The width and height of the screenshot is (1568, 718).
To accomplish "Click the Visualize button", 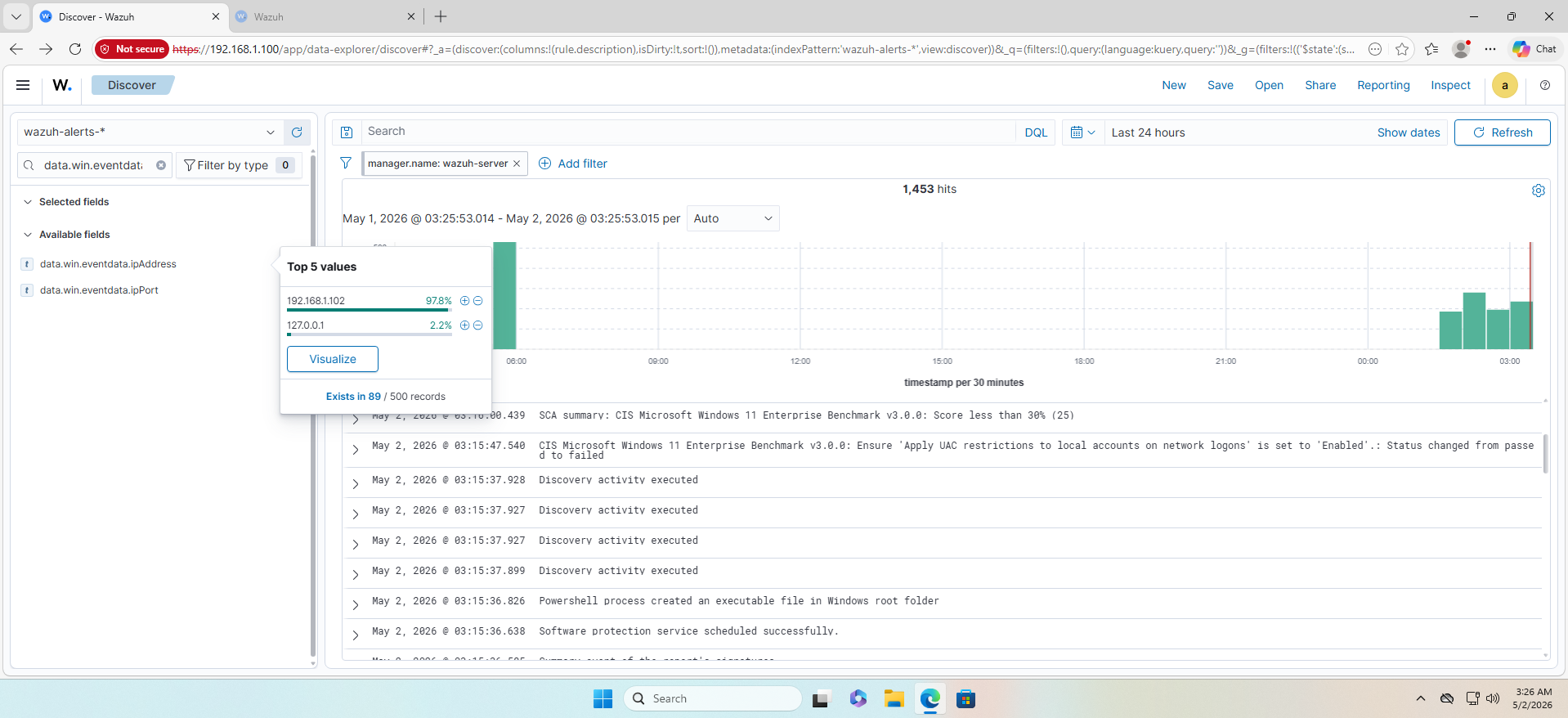I will [x=333, y=359].
